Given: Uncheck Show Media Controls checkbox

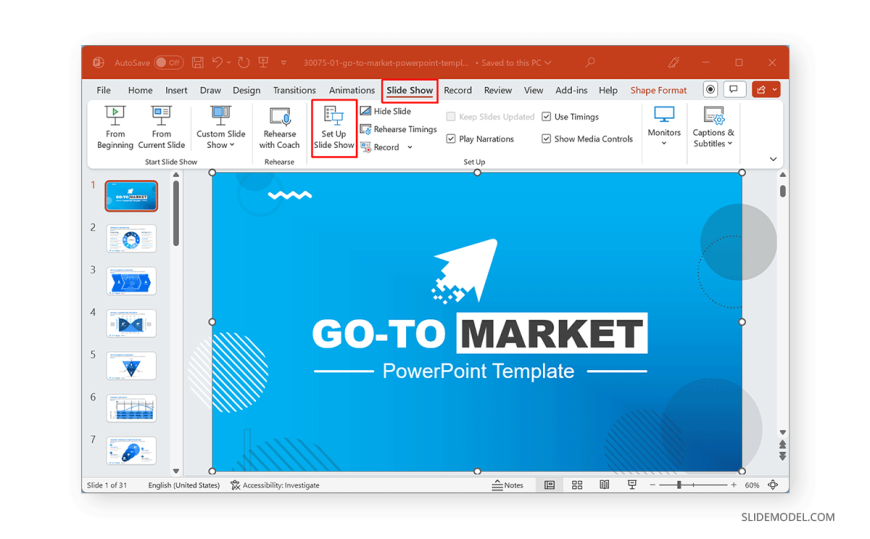Looking at the screenshot, I should point(547,139).
